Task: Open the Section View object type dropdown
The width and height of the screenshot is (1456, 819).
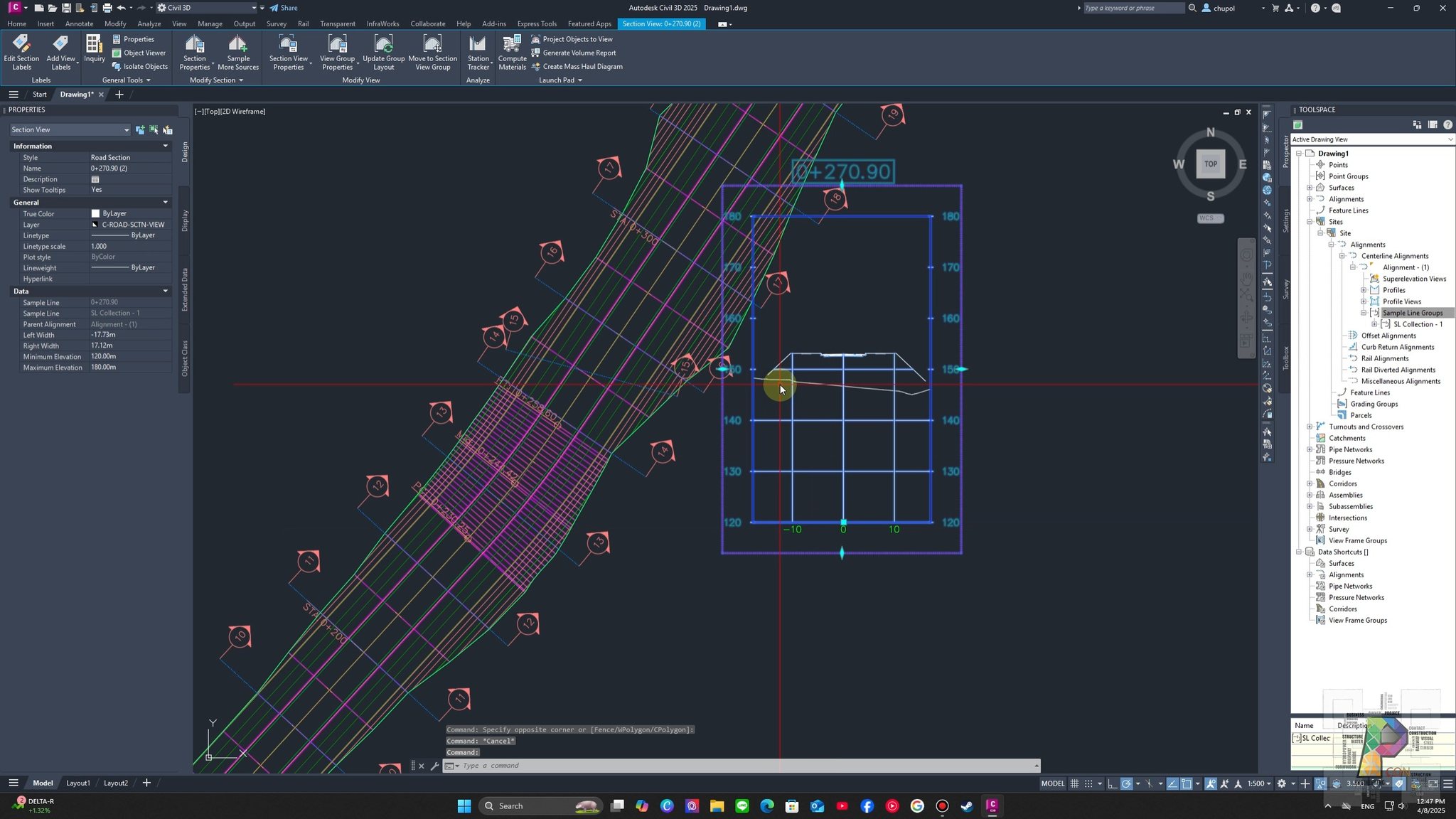Action: 70,129
